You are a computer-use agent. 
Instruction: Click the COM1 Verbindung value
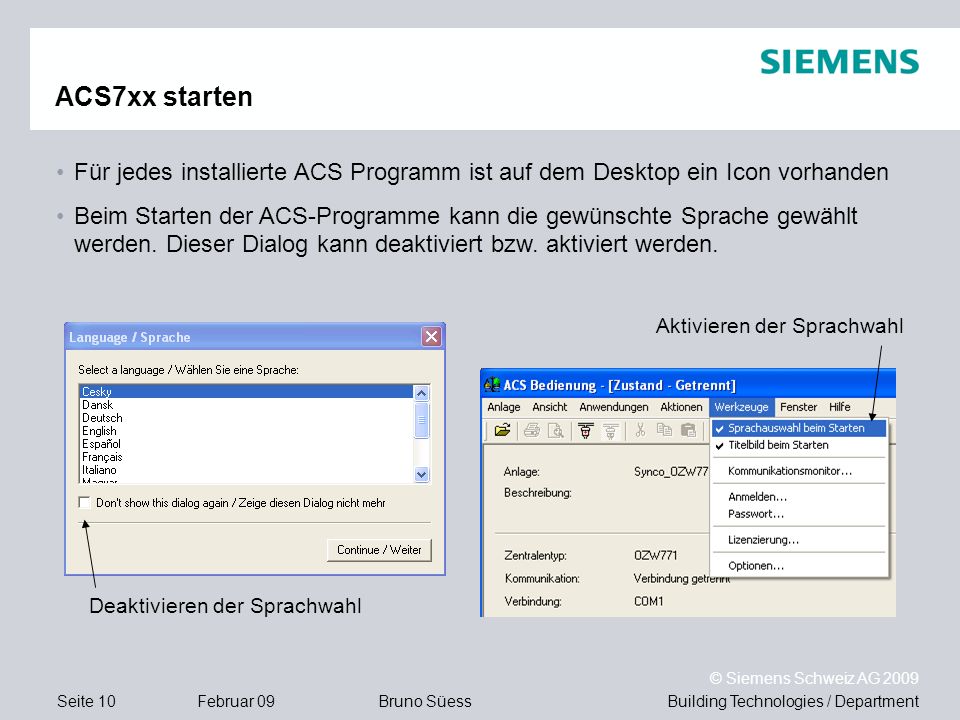(x=648, y=601)
